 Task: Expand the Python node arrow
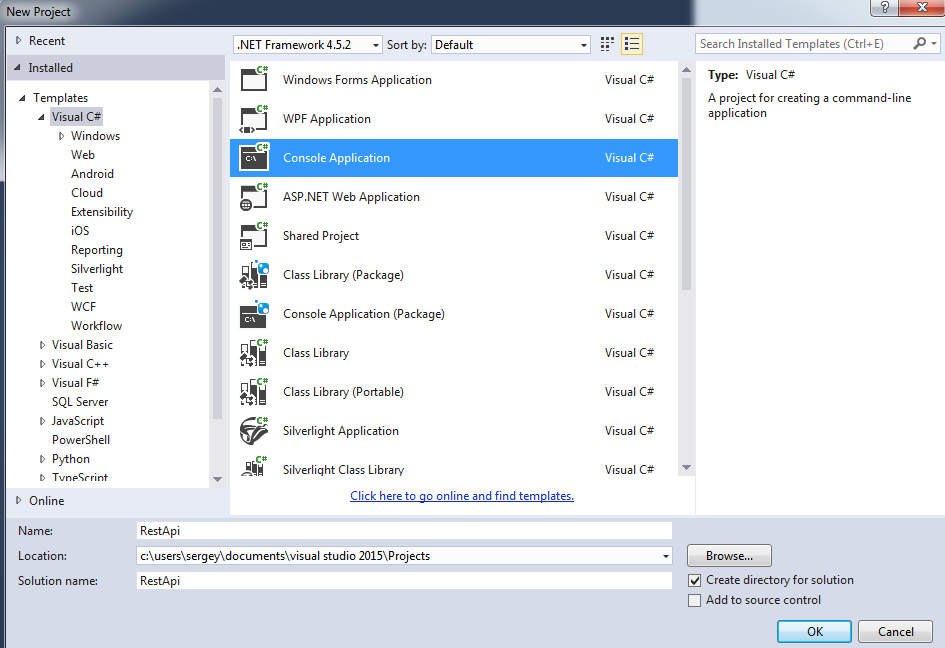(x=42, y=459)
